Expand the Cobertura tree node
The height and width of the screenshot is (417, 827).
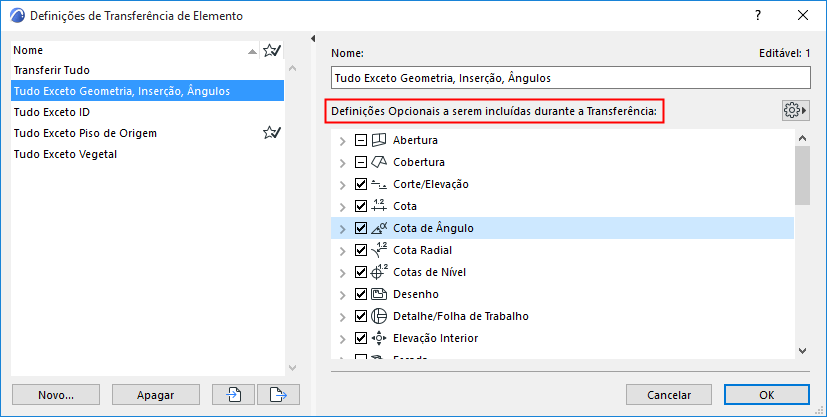(x=343, y=162)
